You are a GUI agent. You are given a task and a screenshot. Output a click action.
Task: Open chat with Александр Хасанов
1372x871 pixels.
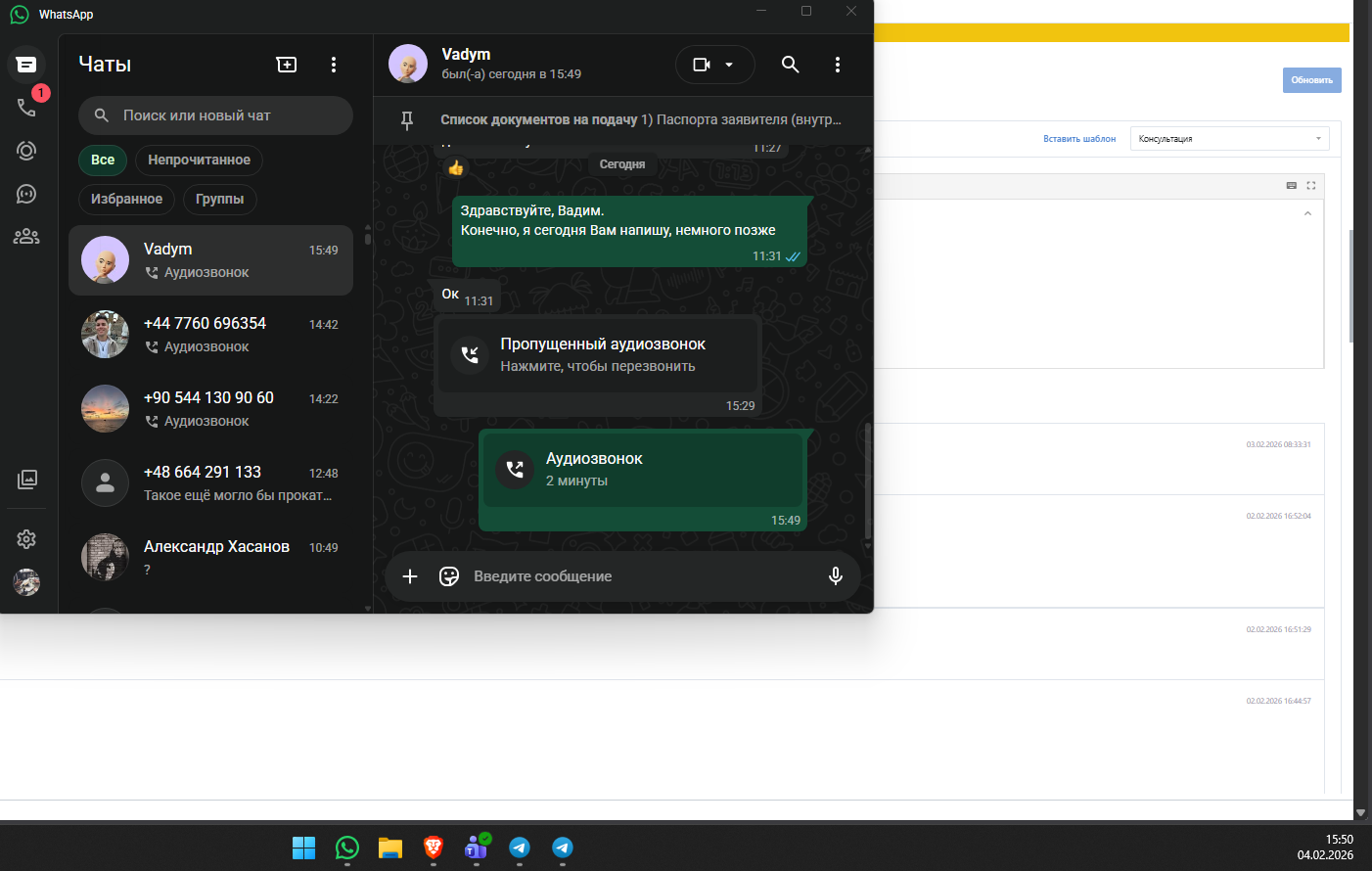[x=210, y=558]
